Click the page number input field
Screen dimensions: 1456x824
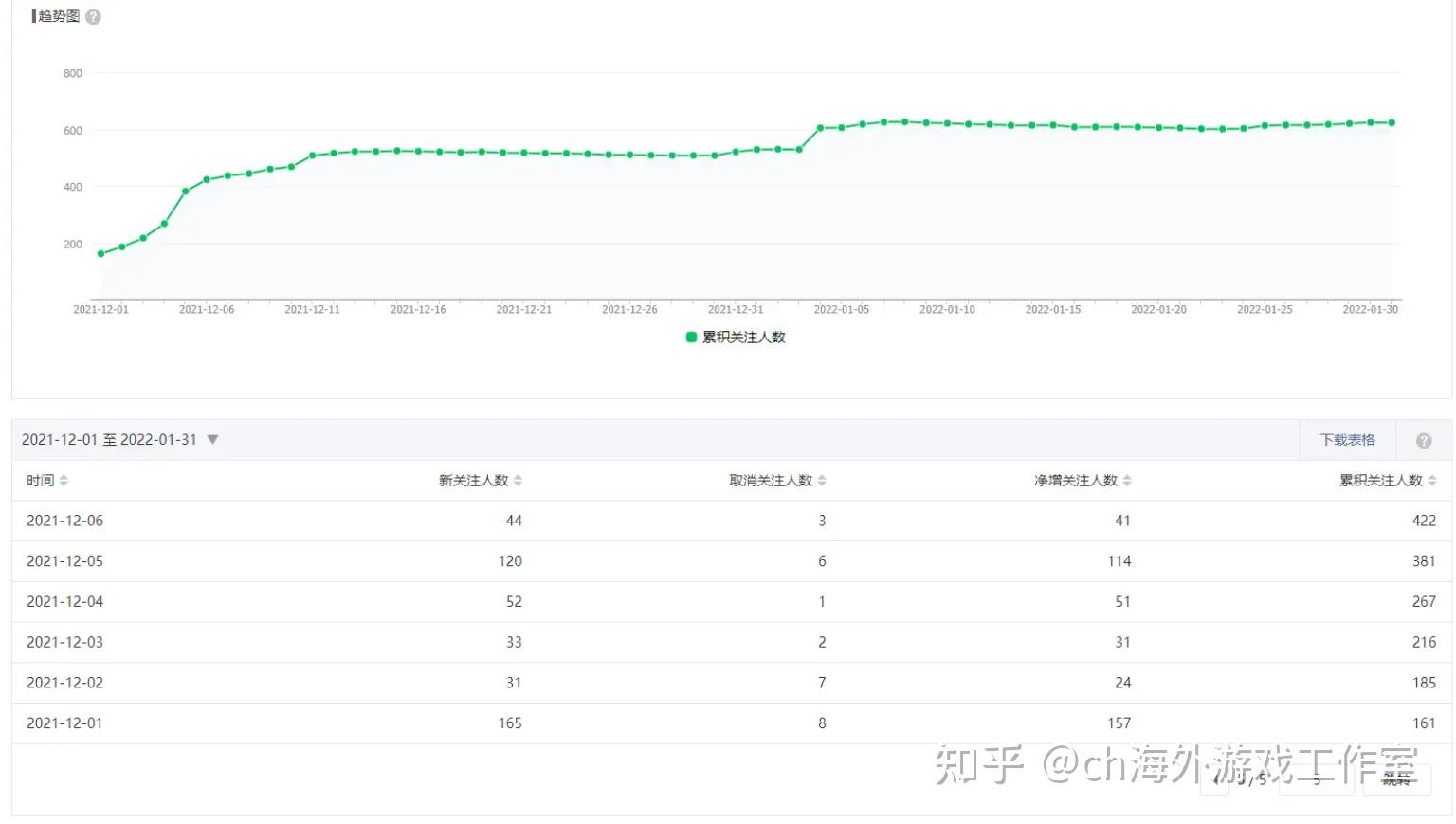[1316, 779]
